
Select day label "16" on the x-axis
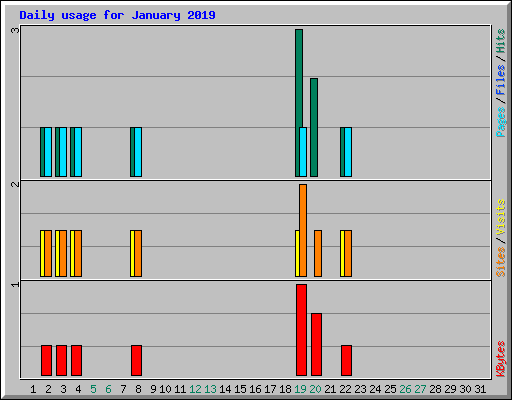pos(255,389)
